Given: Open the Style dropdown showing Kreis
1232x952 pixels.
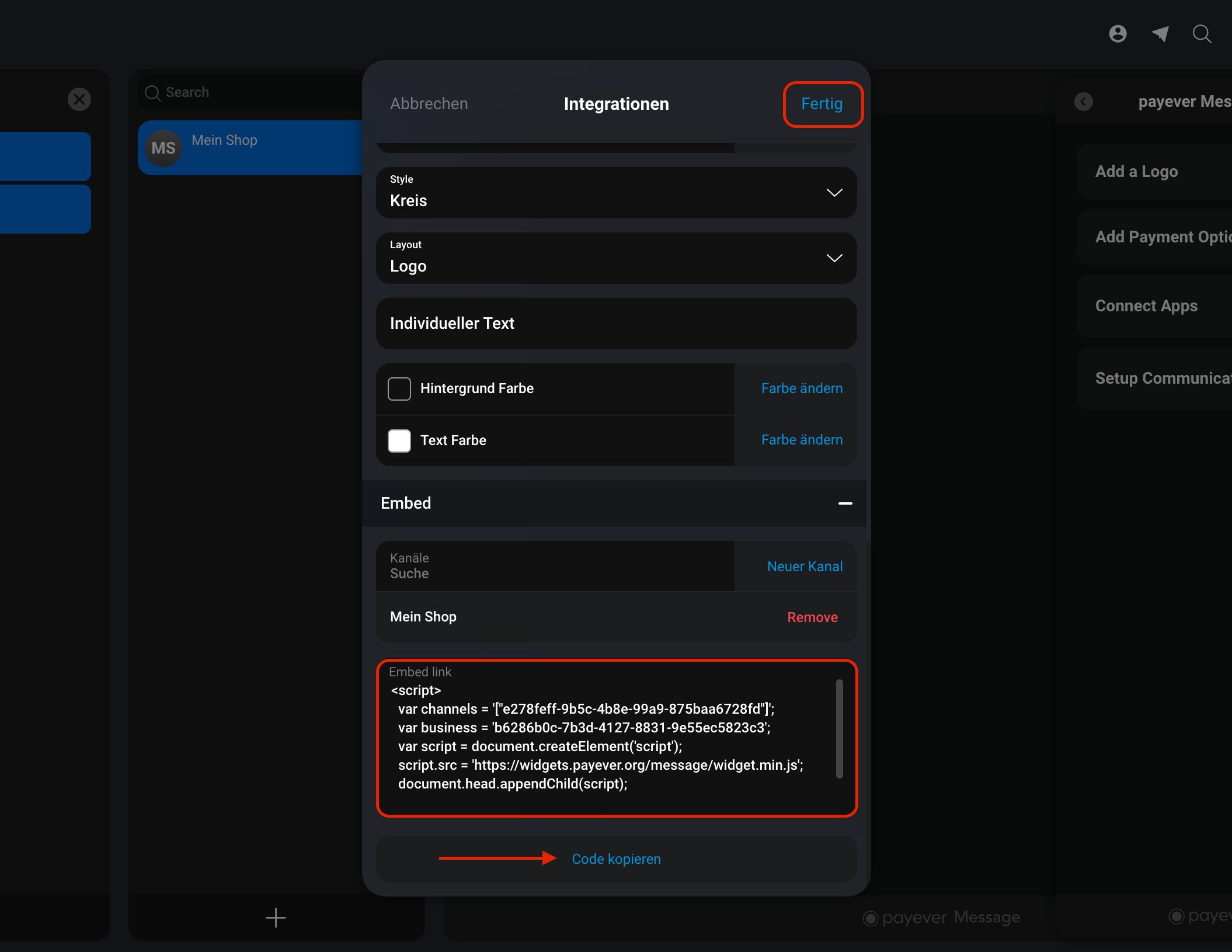Looking at the screenshot, I should tap(617, 193).
